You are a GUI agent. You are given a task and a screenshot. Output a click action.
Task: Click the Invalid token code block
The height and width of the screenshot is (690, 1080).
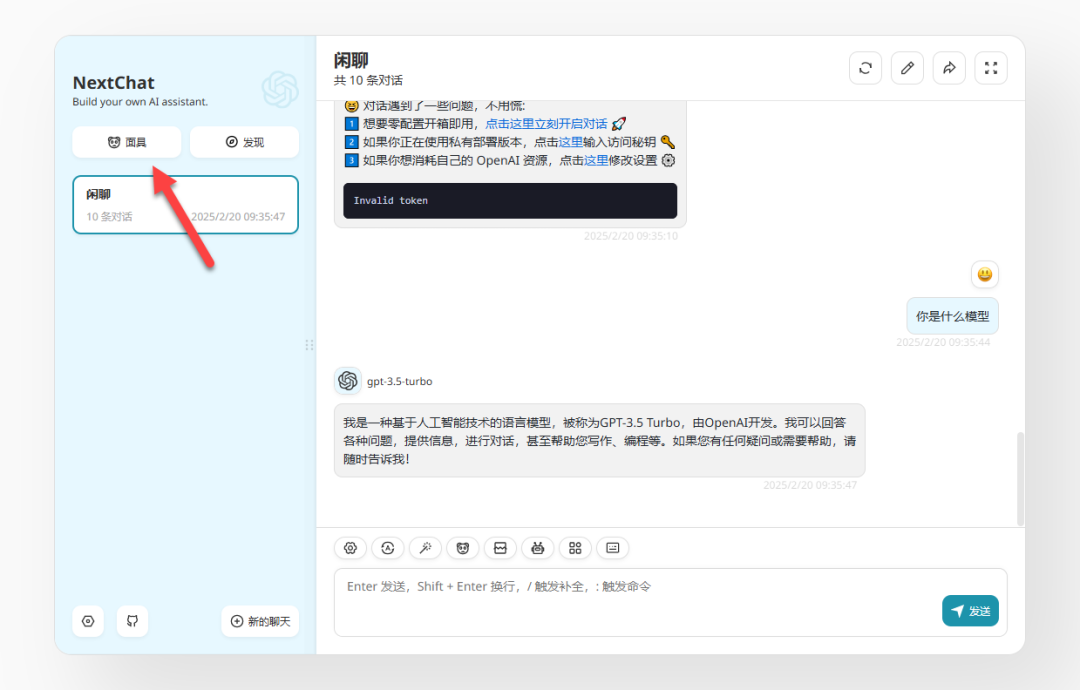tap(510, 200)
